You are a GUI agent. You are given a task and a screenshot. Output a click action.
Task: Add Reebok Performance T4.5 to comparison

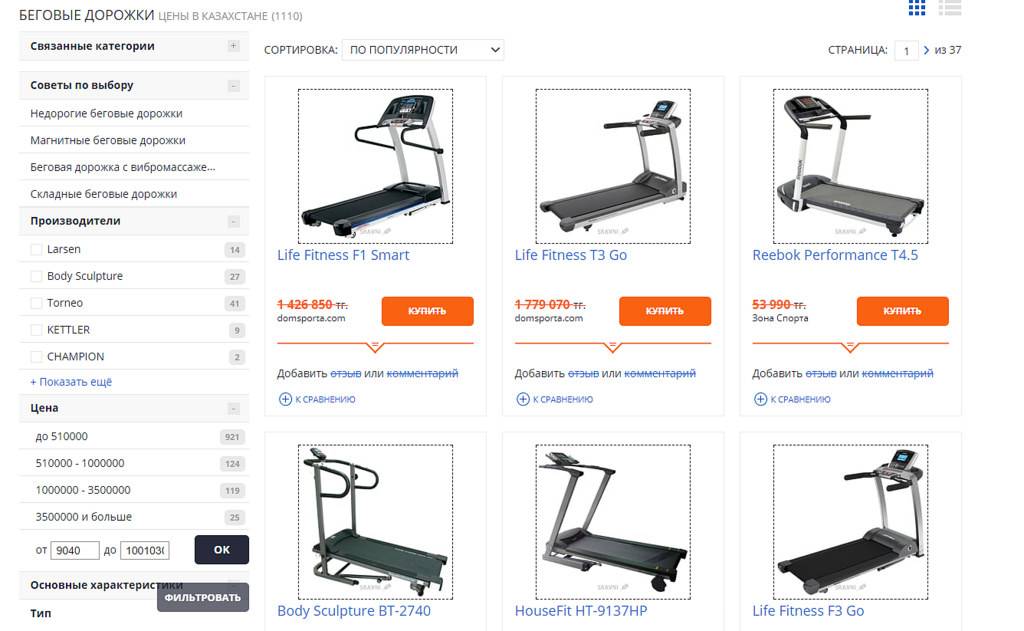793,399
